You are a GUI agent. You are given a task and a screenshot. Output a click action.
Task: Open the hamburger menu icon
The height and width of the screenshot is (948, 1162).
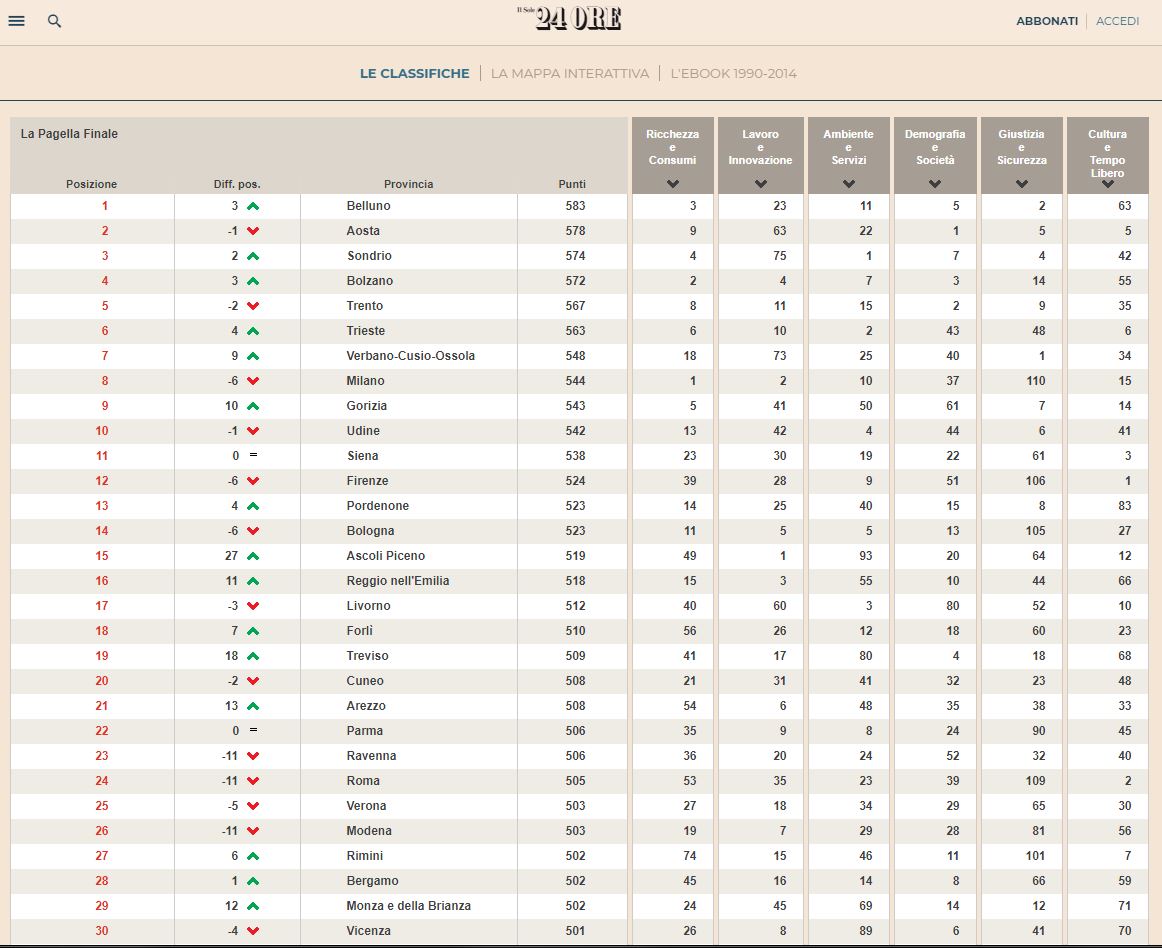pos(16,21)
